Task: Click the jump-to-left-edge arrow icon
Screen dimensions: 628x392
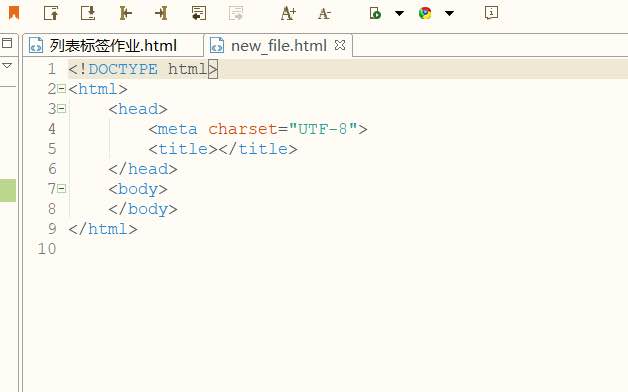Action: [x=125, y=13]
